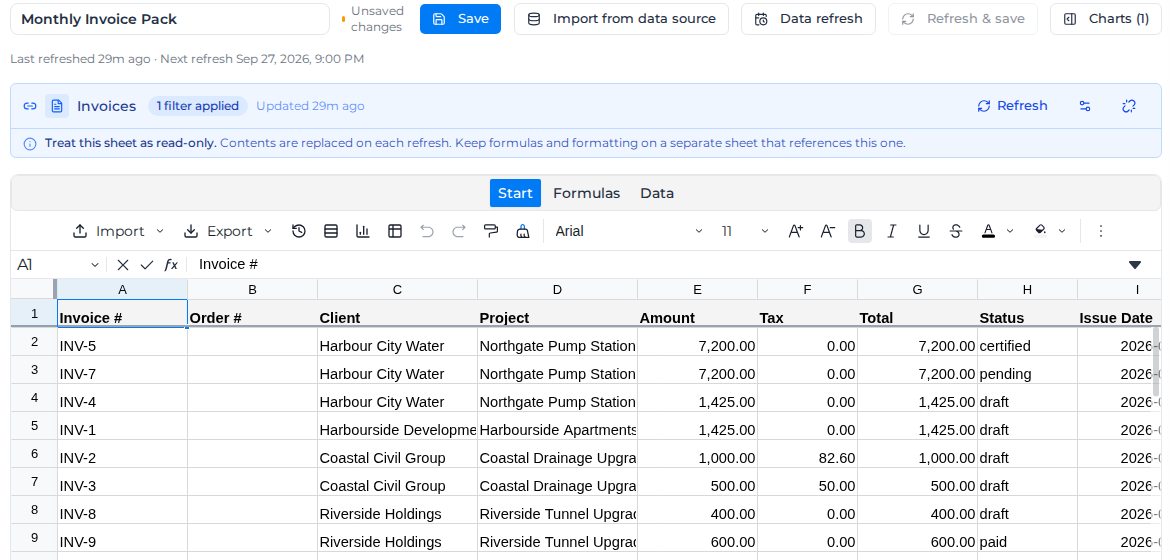1170x560 pixels.
Task: Click the fx insert function icon
Action: click(171, 264)
